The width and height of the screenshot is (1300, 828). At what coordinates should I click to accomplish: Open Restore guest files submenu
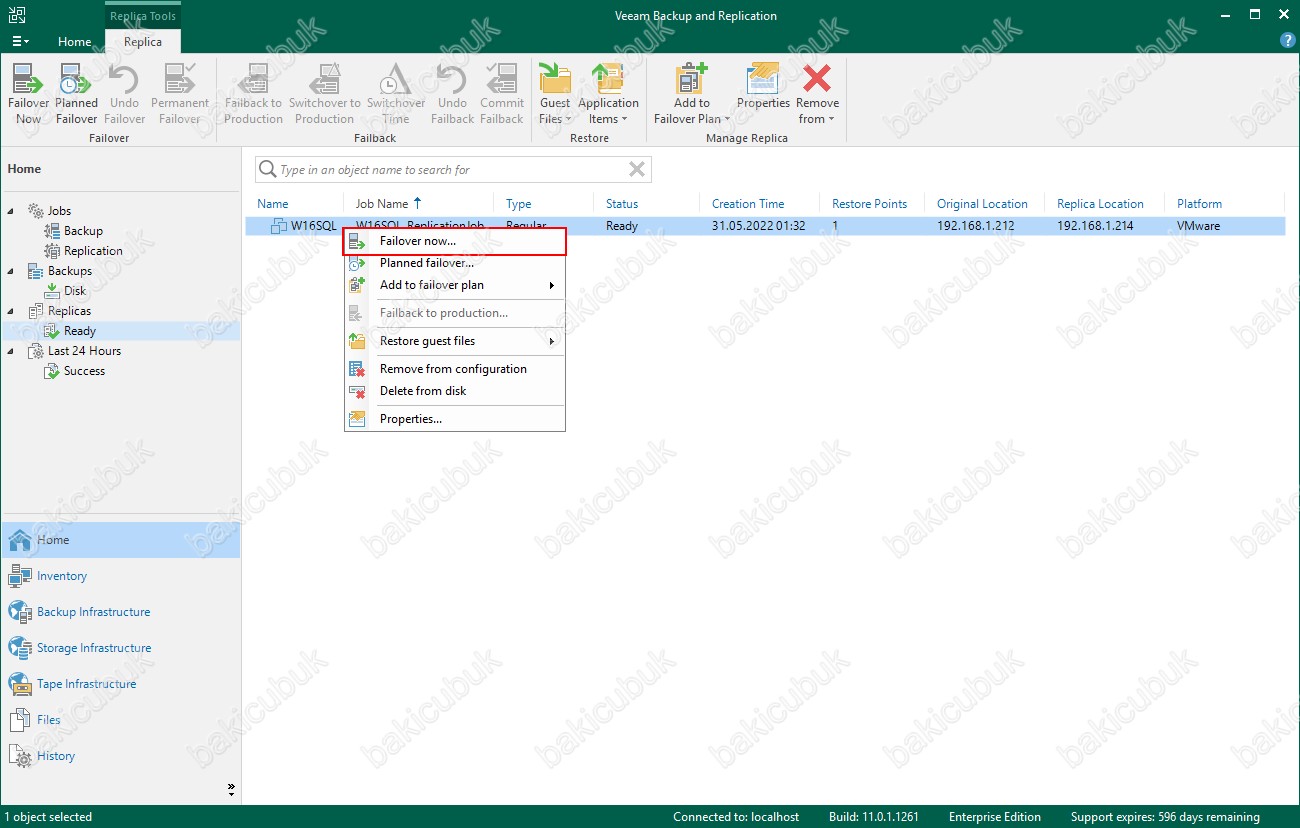pos(455,341)
